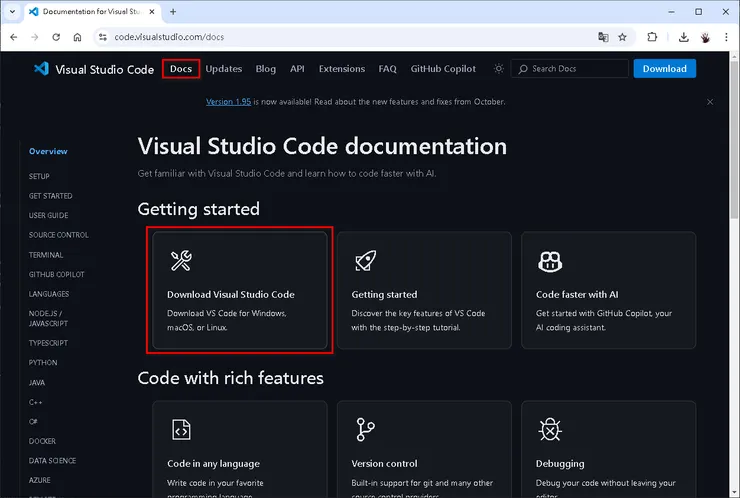The image size is (740, 498).
Task: Select the Documentation for Visual Studio tab
Action: pyautogui.click(x=92, y=12)
